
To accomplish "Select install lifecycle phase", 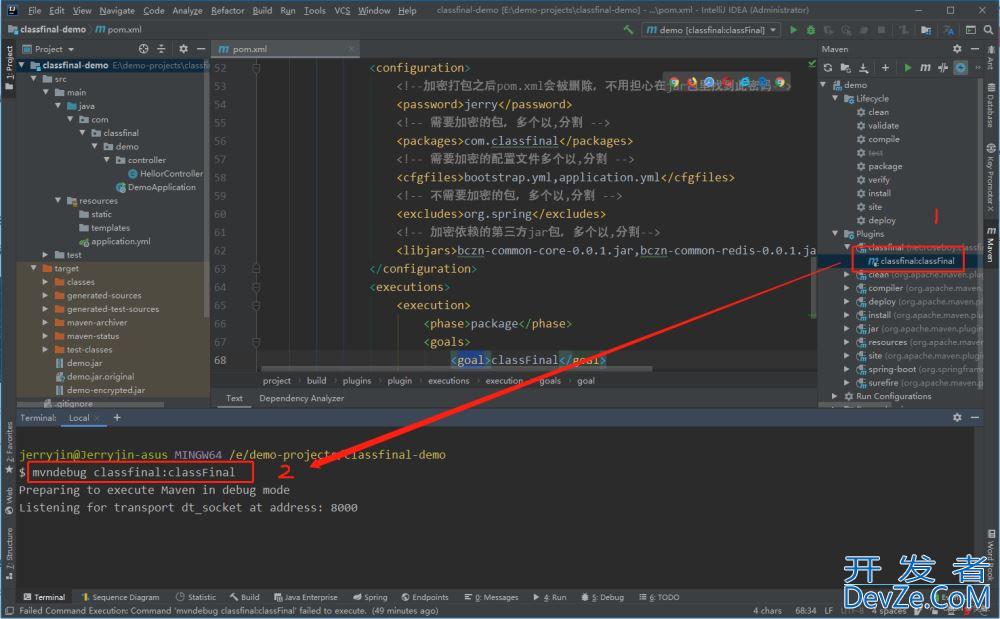I will (879, 193).
